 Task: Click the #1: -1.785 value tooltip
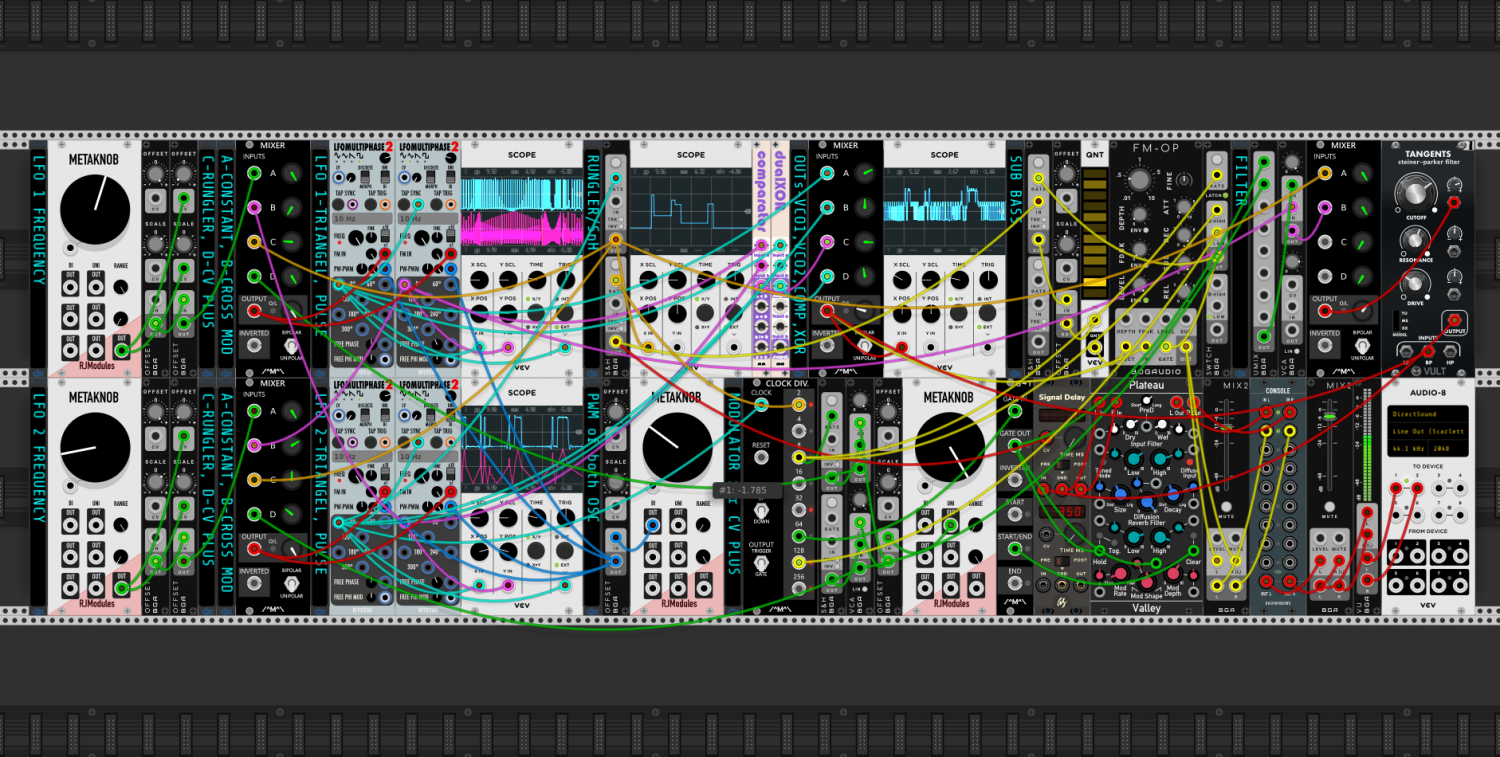coord(746,490)
